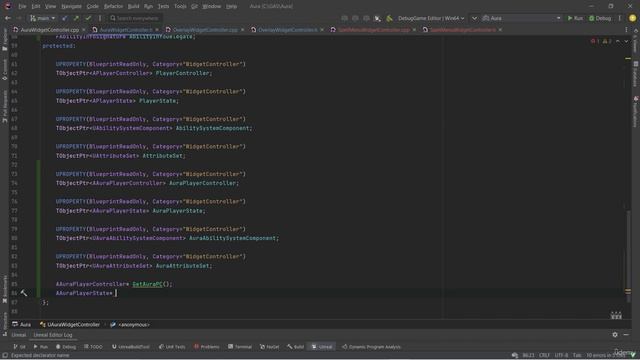Viewport: 640px width, 360px height.
Task: Hide the Unreal tool window
Action: (x=626, y=335)
